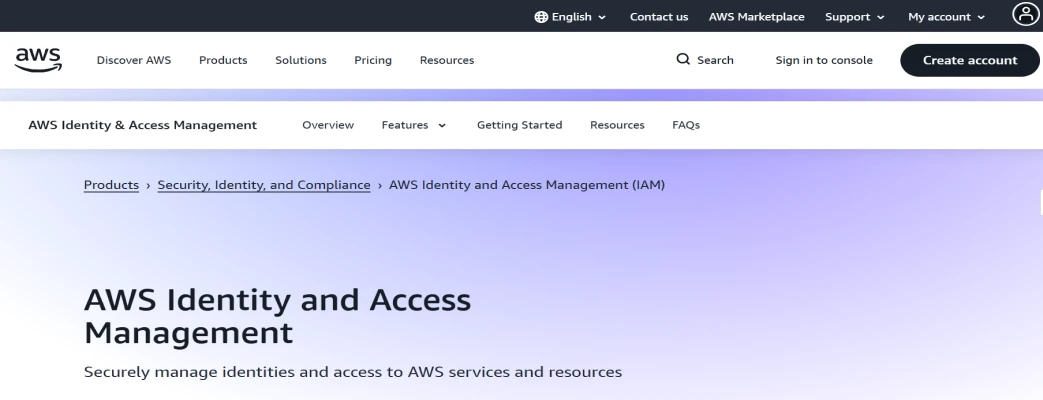Switch to the Overview tab
Screen dimensions: 1043x400
tap(328, 124)
